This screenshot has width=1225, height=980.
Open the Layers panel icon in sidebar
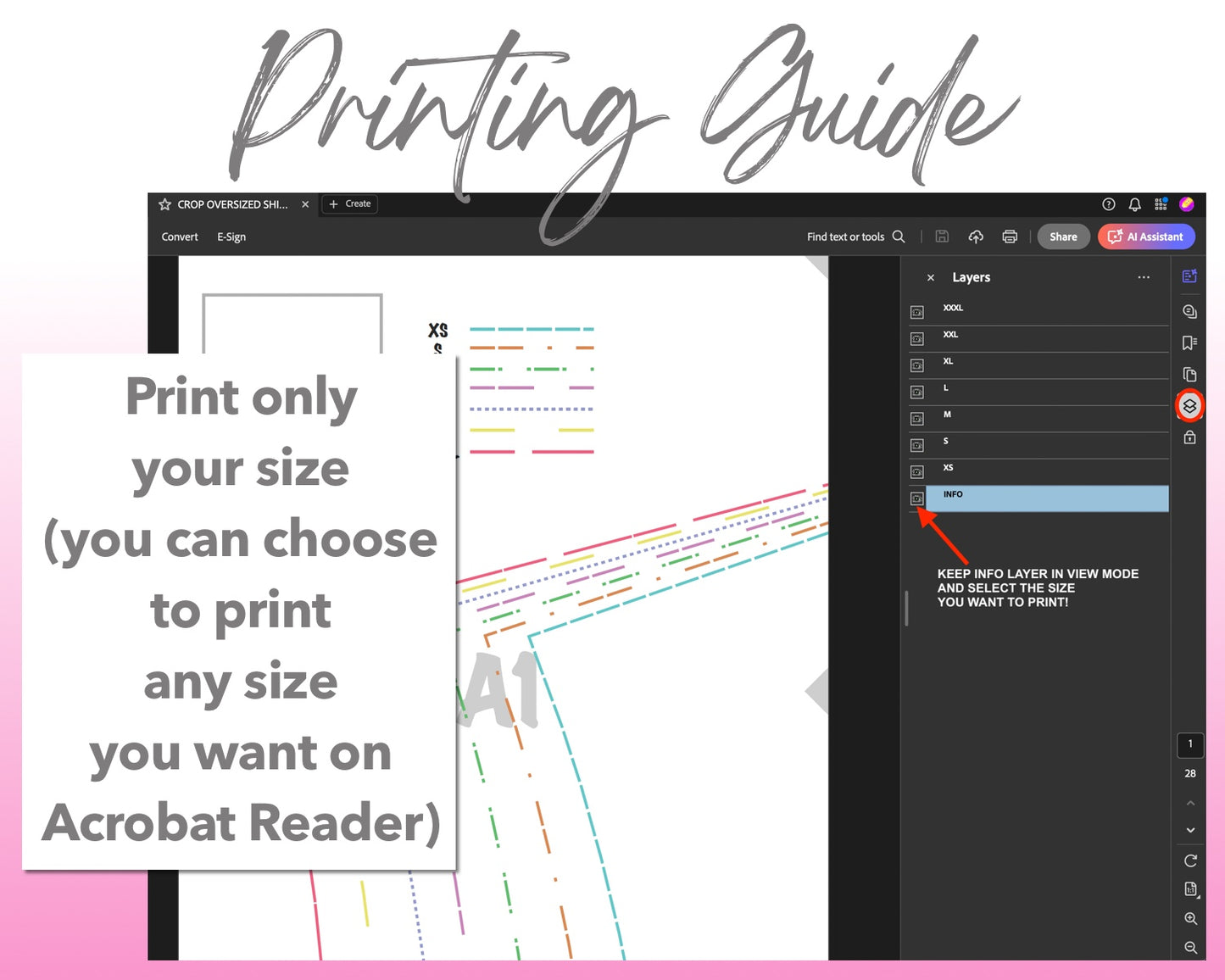click(x=1189, y=406)
